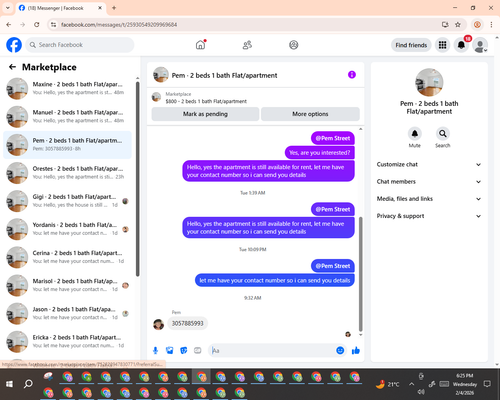500x400 pixels.
Task: Click Pem's avatar beside the message
Action: [x=158, y=324]
